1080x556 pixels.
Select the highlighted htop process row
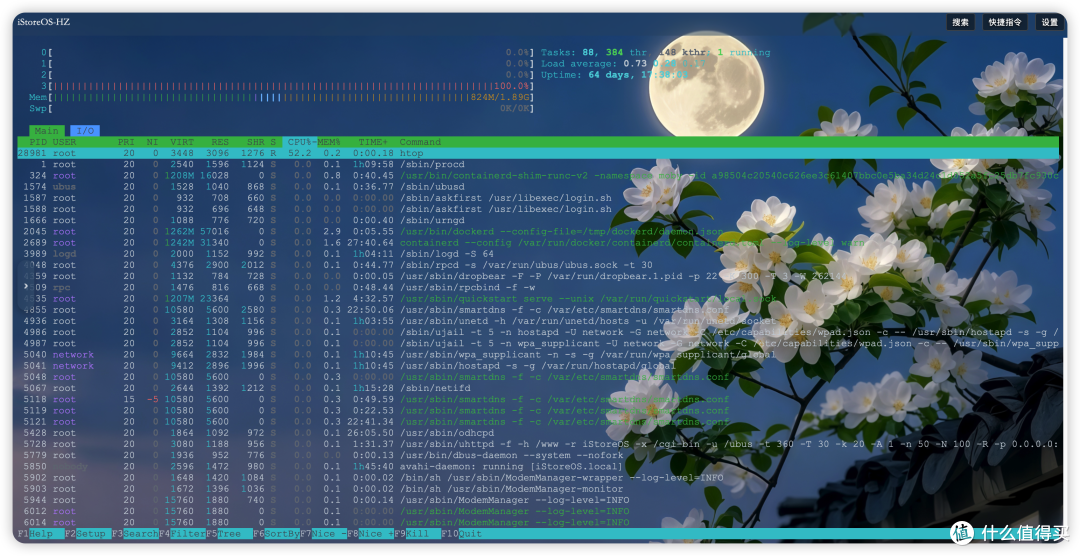538,153
